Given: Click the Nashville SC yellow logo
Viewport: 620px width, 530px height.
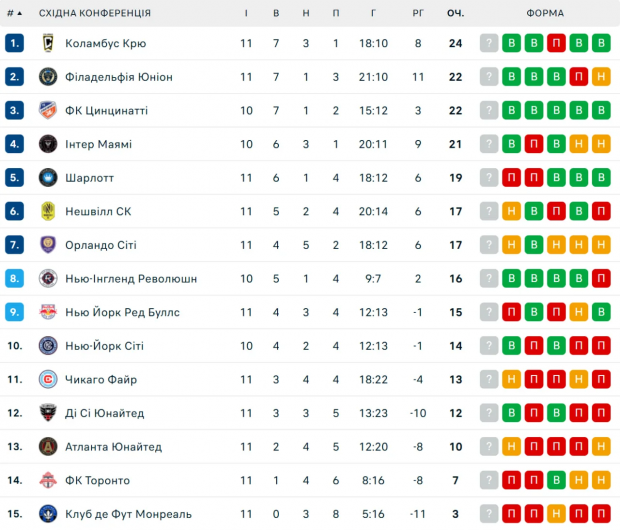Looking at the screenshot, I should click(48, 211).
